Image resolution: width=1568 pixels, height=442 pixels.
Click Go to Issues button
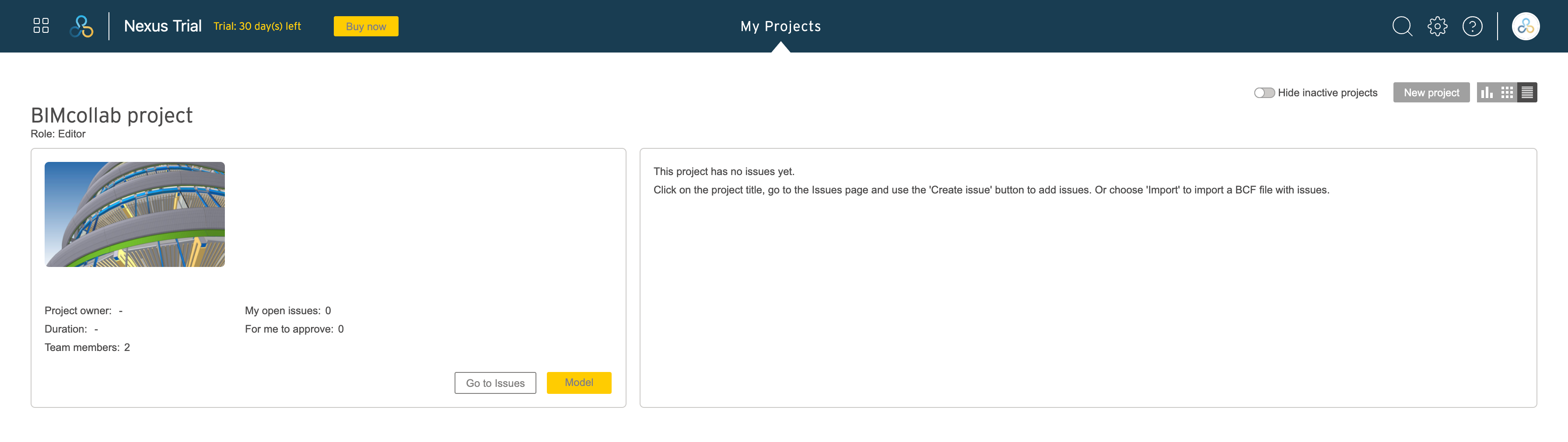click(495, 383)
